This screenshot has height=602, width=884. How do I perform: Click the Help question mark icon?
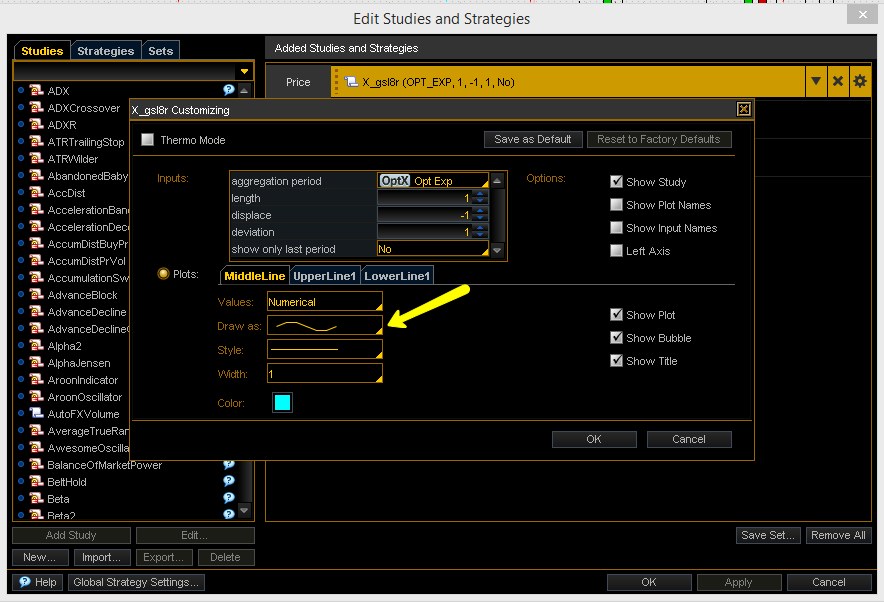coord(25,582)
